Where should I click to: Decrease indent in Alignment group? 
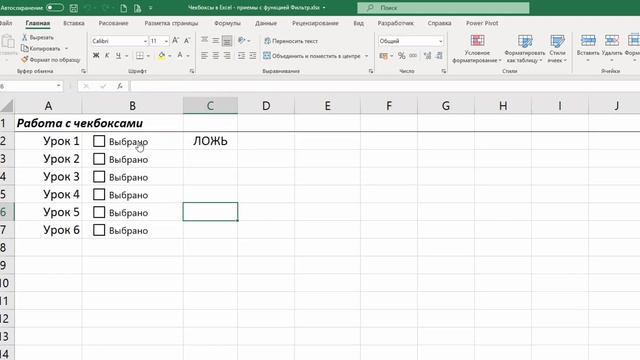pyautogui.click(x=241, y=56)
